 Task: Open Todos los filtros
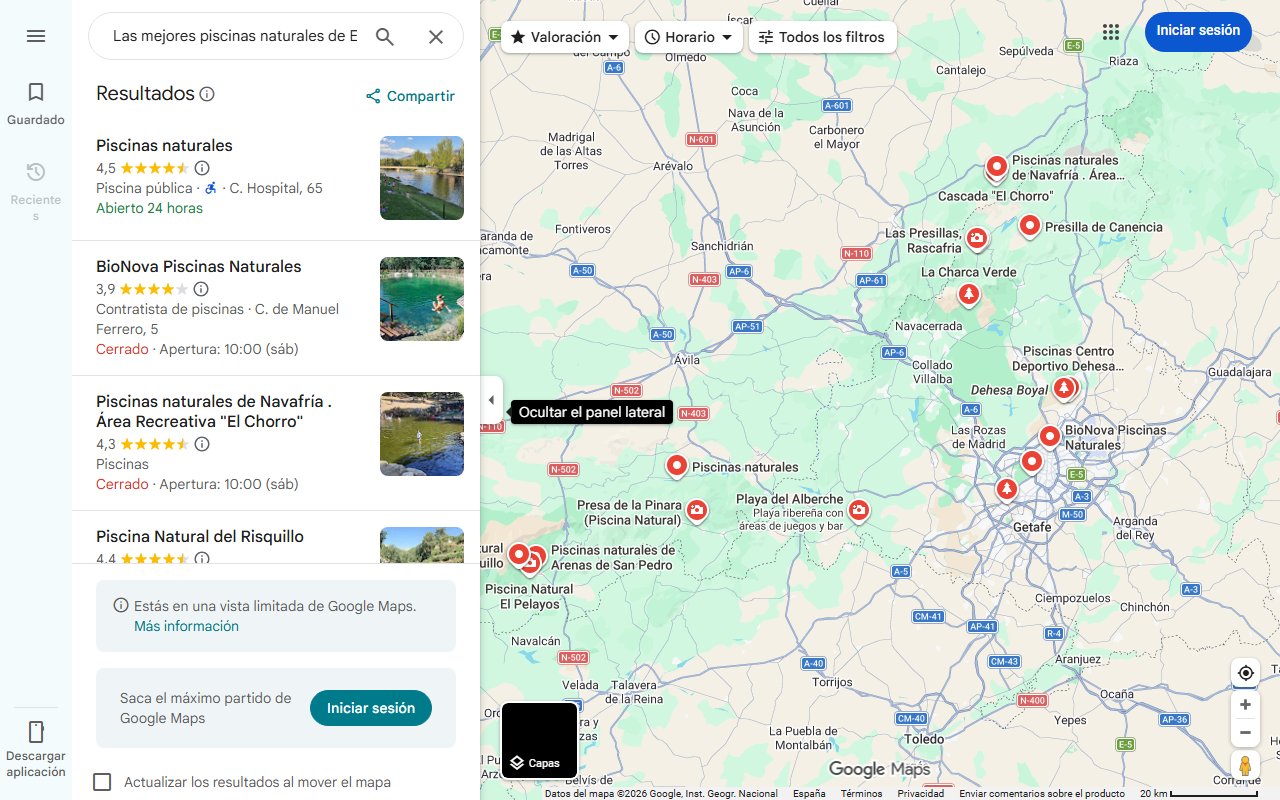tap(822, 37)
